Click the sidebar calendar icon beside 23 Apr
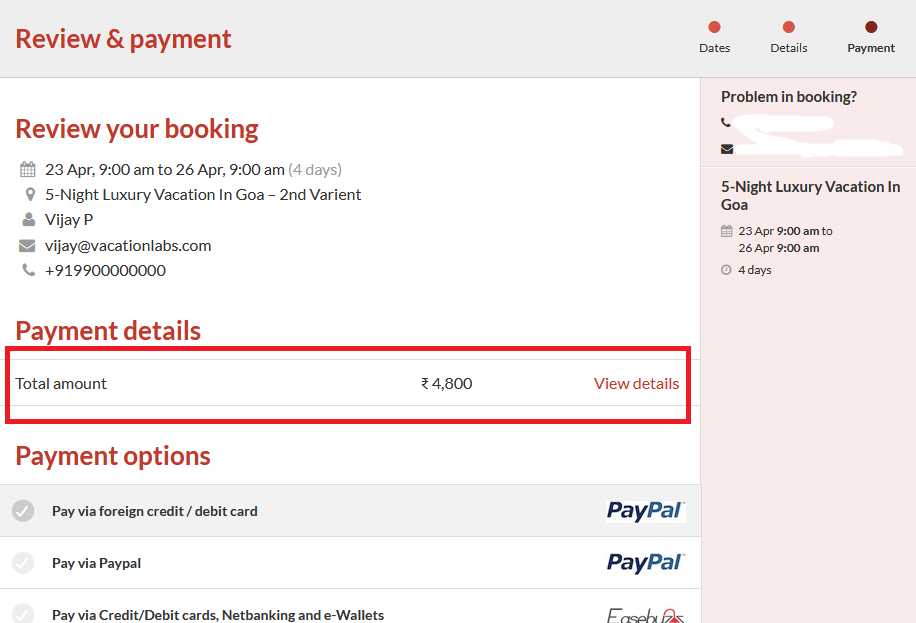Image resolution: width=916 pixels, height=623 pixels. (726, 231)
